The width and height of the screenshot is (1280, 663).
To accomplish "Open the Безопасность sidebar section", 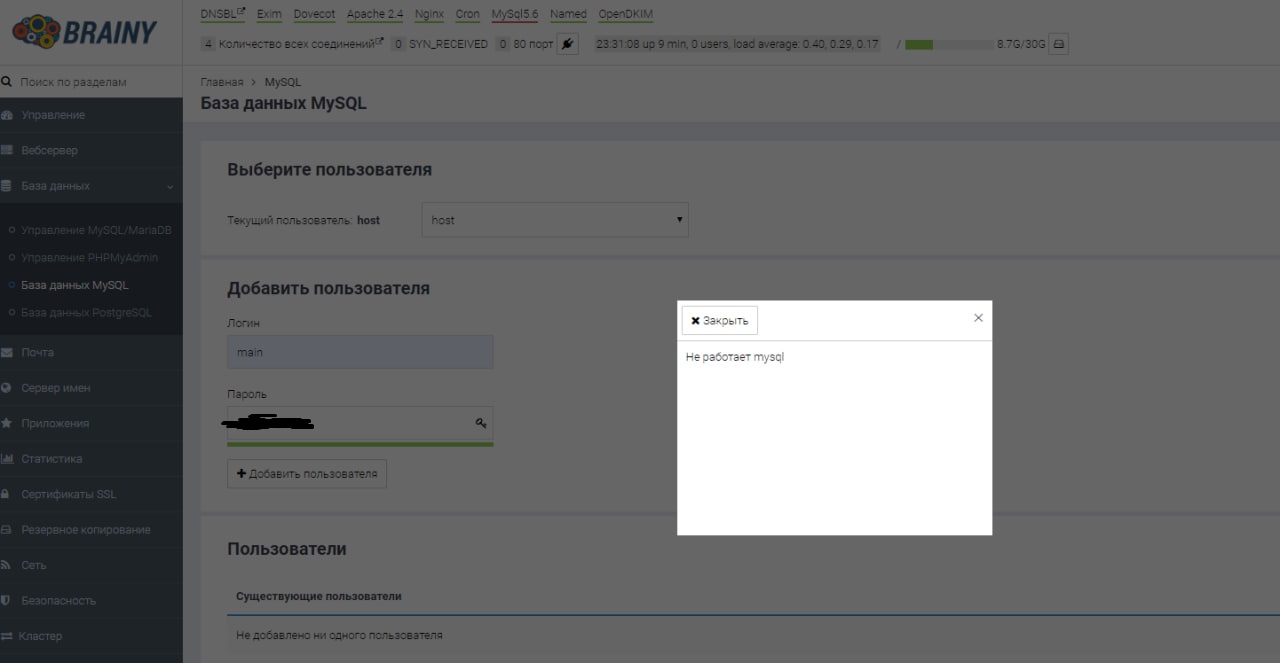I will (x=59, y=601).
